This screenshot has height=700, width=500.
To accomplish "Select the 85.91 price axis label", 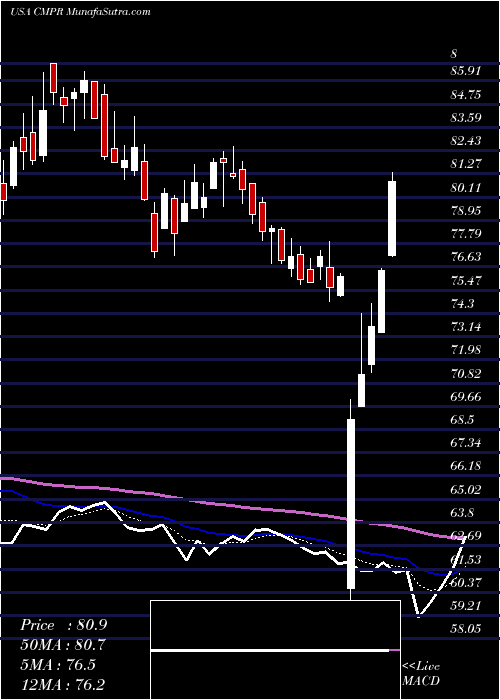I will pyautogui.click(x=466, y=71).
